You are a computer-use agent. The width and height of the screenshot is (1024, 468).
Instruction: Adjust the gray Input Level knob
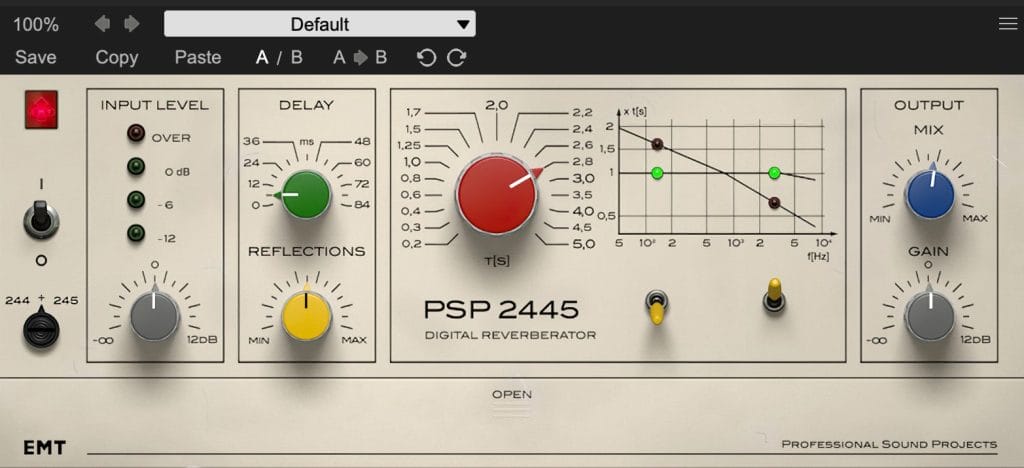[x=154, y=316]
